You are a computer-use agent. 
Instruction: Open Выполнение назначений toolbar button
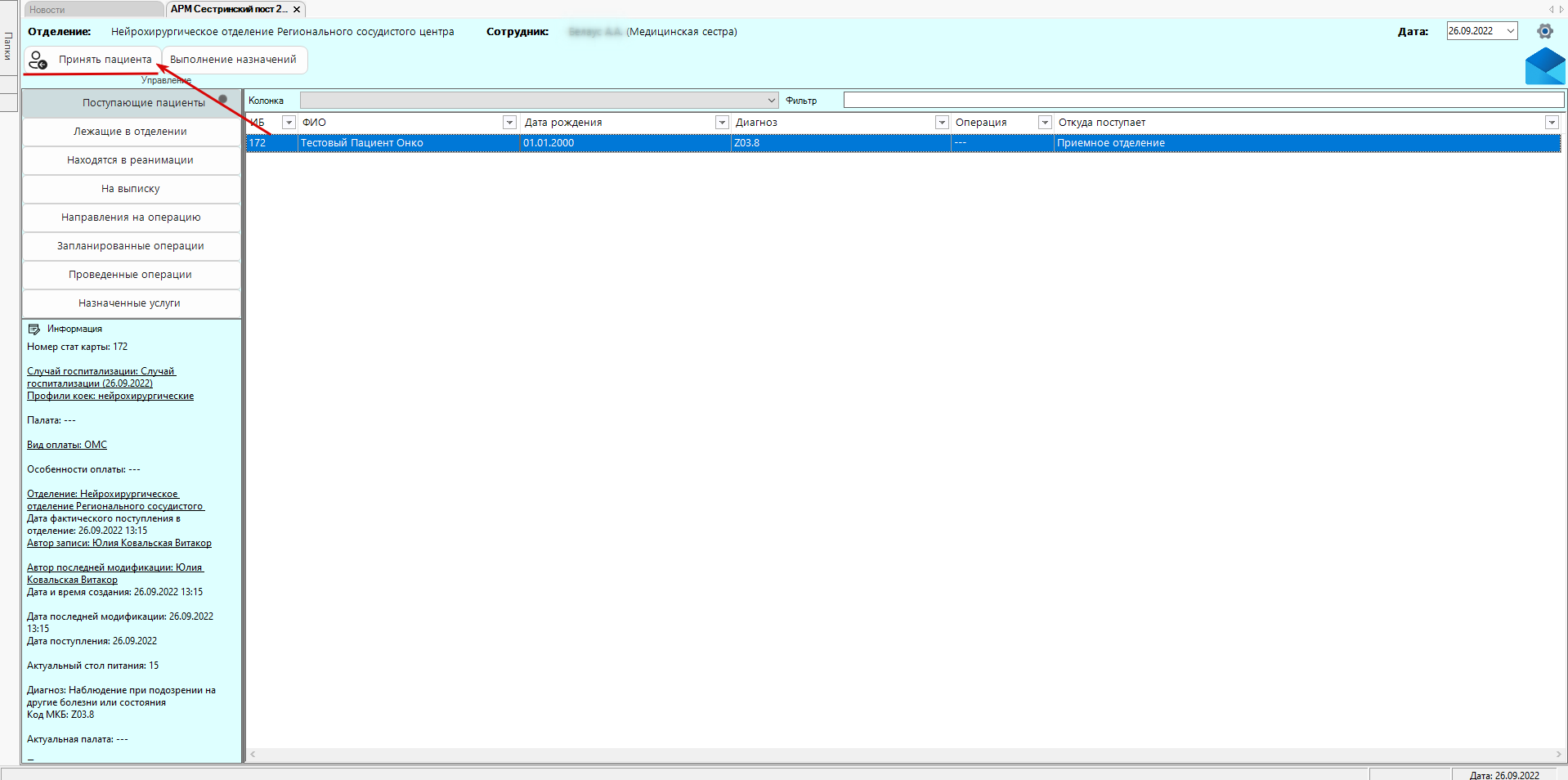[234, 60]
